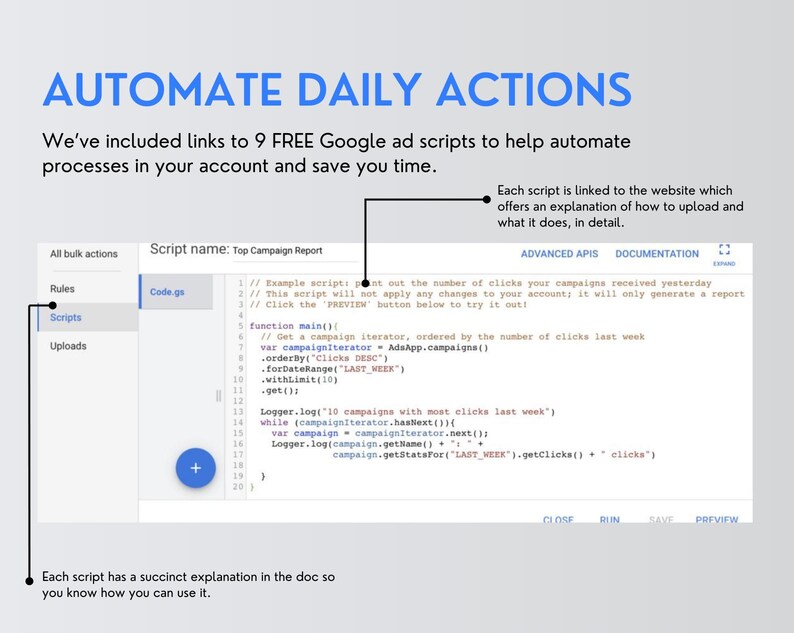Click the PREVIEW button
The height and width of the screenshot is (633, 794).
[x=717, y=519]
